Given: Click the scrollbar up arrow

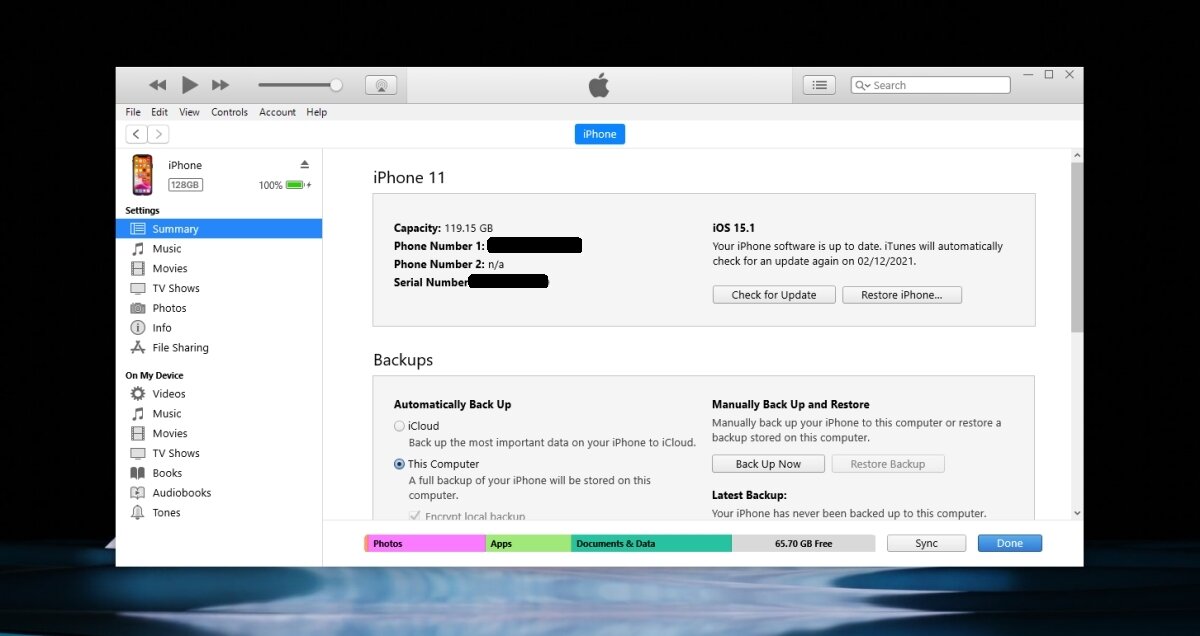Looking at the screenshot, I should tap(1077, 156).
